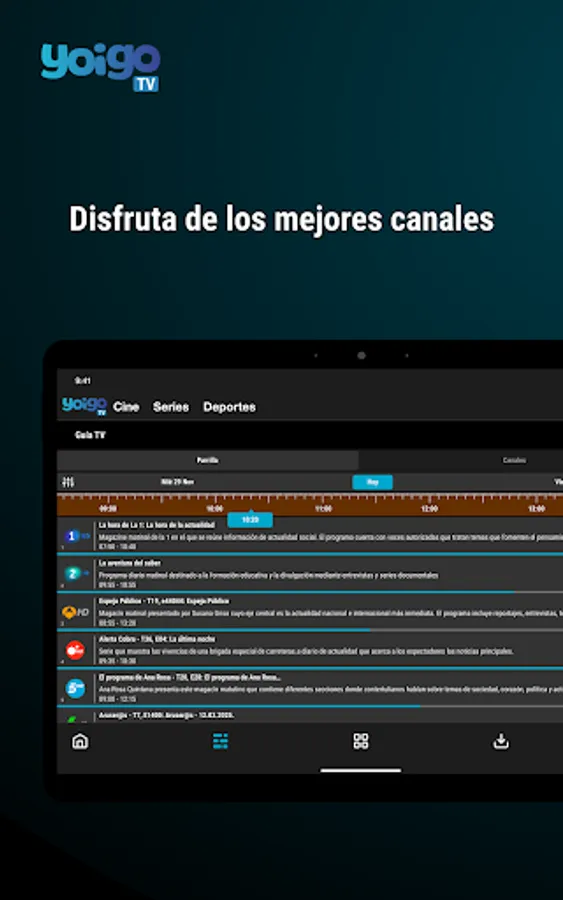Click the large Yoigo TV logo at top
The height and width of the screenshot is (900, 563).
point(100,67)
